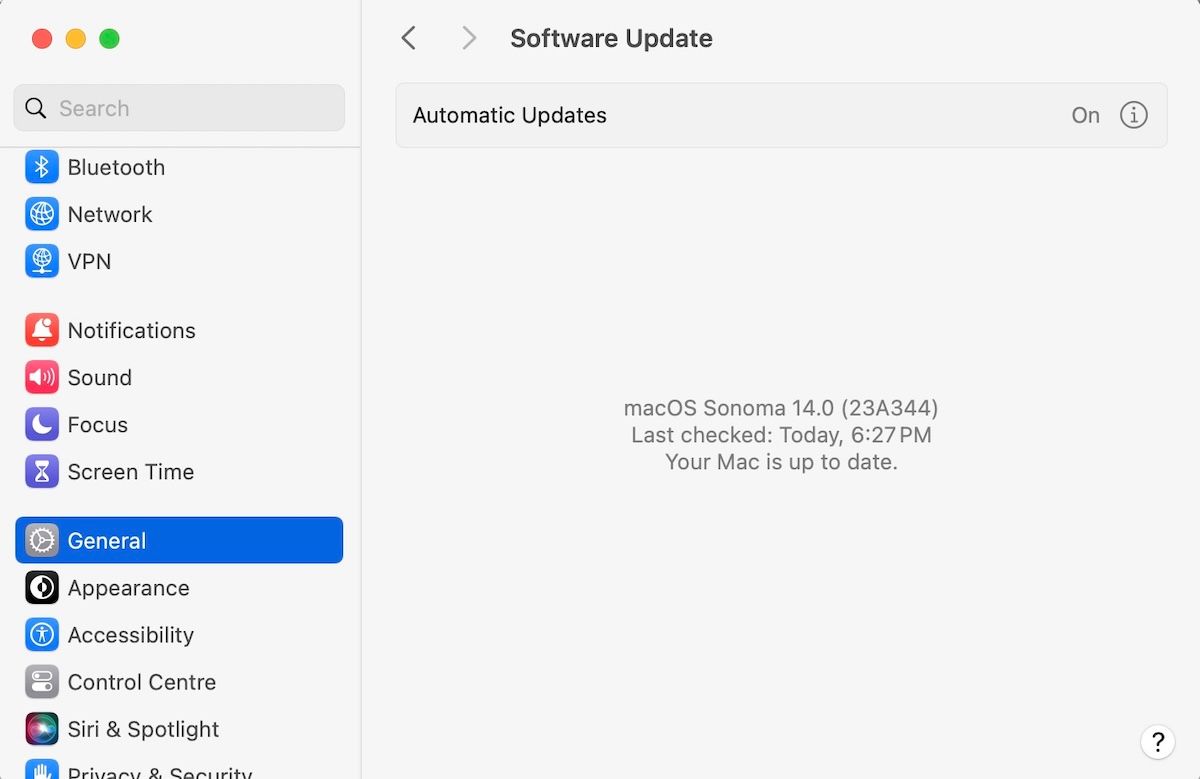Screen dimensions: 1200x779
Task: Open Notifications using its bell icon
Action: pos(42,330)
